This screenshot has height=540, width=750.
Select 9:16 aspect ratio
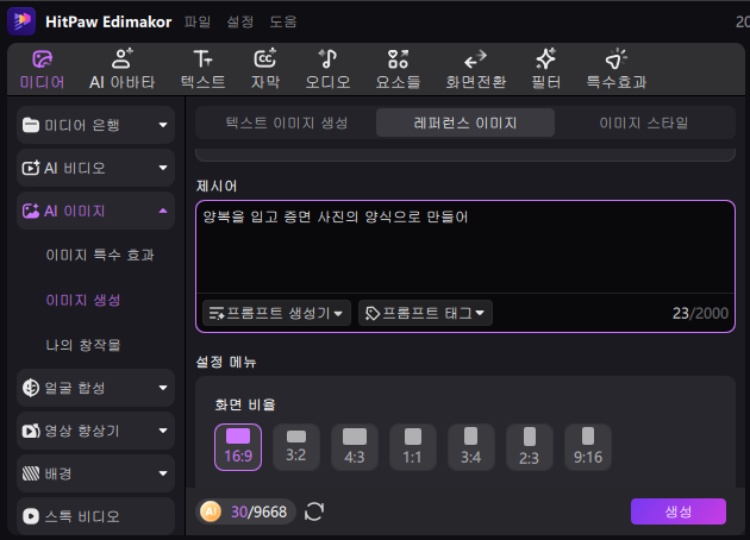pyautogui.click(x=588, y=447)
